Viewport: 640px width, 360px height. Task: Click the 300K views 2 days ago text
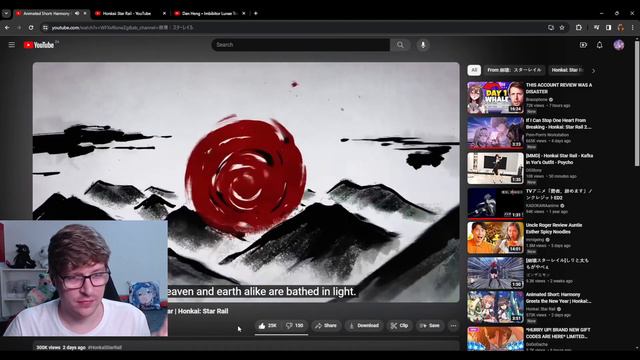[61, 348]
